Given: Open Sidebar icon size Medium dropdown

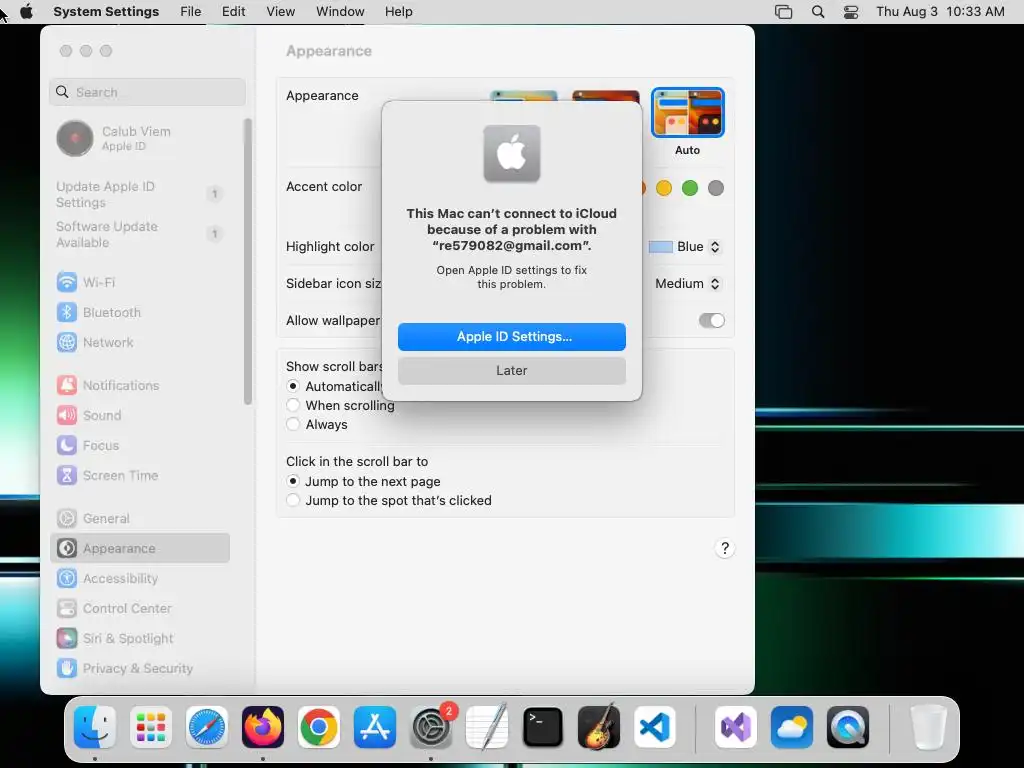Looking at the screenshot, I should point(688,283).
